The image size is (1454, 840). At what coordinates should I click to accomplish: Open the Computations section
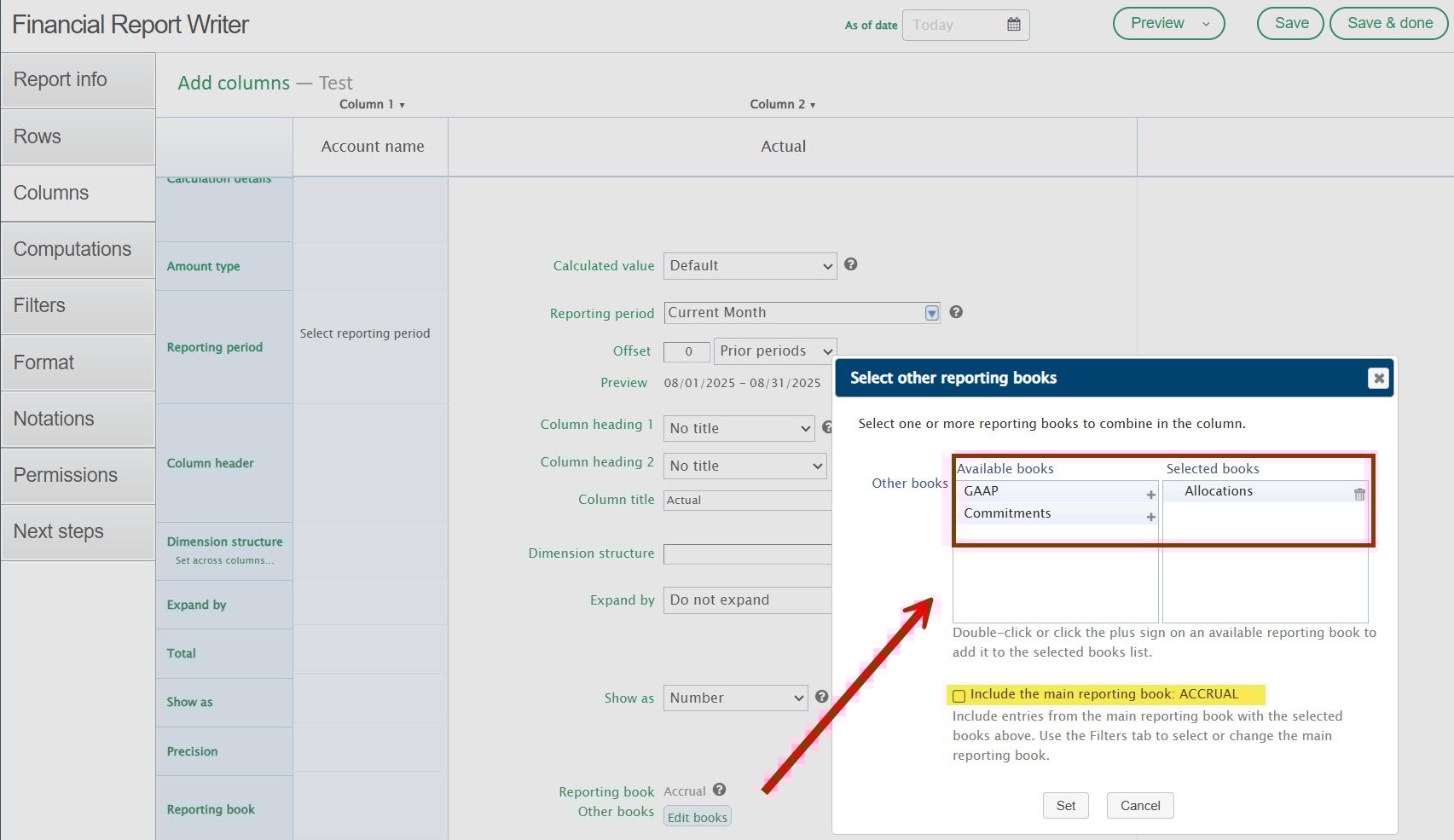72,249
